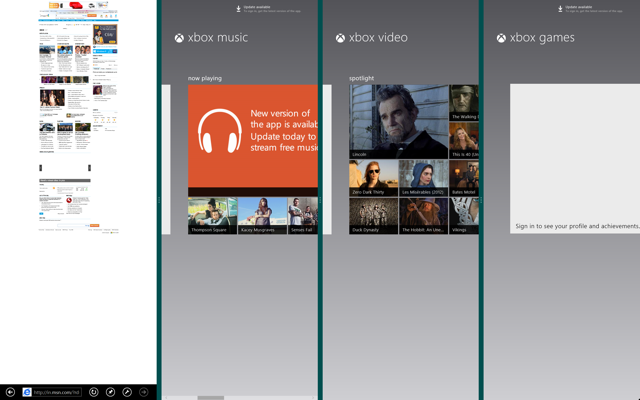Pin the site using the pin icon
The width and height of the screenshot is (640, 400).
110,392
